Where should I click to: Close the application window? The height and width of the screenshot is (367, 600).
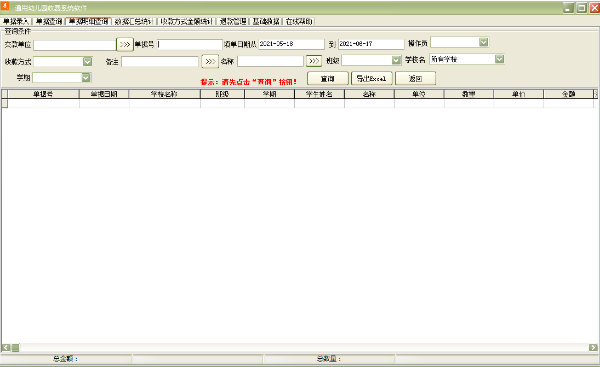tap(595, 8)
